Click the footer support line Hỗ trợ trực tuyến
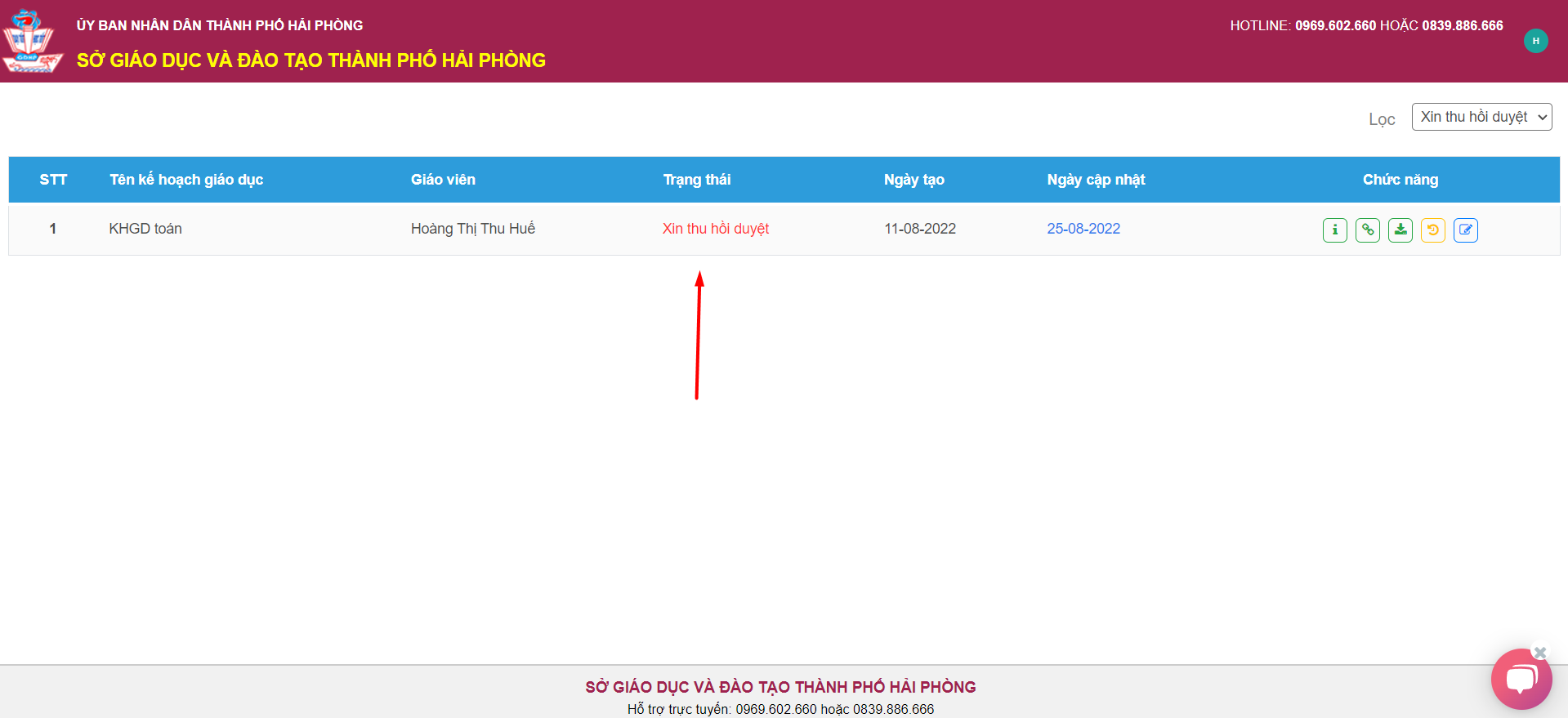The height and width of the screenshot is (718, 1568). coord(780,709)
